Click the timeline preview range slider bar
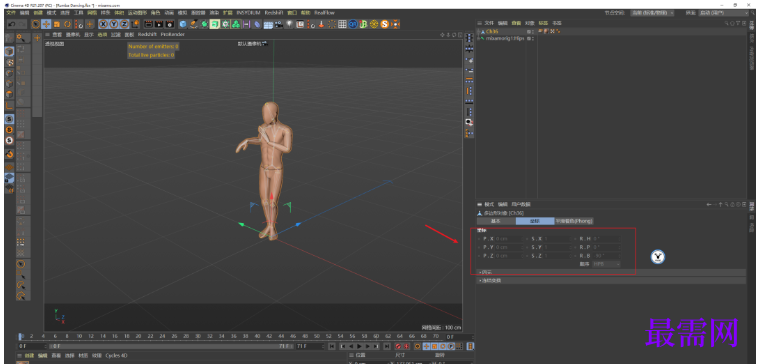This screenshot has width=757, height=364. tap(171, 346)
